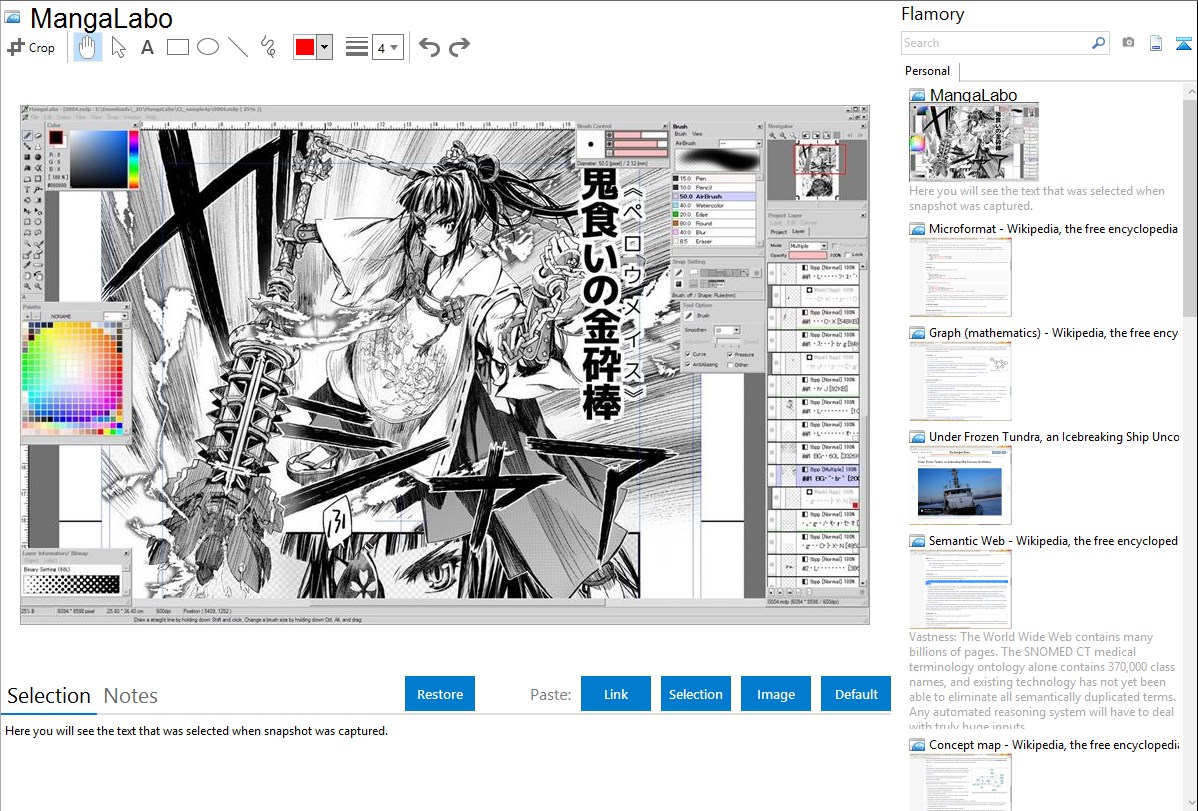This screenshot has width=1198, height=811.
Task: Click the Link paste button
Action: [616, 694]
